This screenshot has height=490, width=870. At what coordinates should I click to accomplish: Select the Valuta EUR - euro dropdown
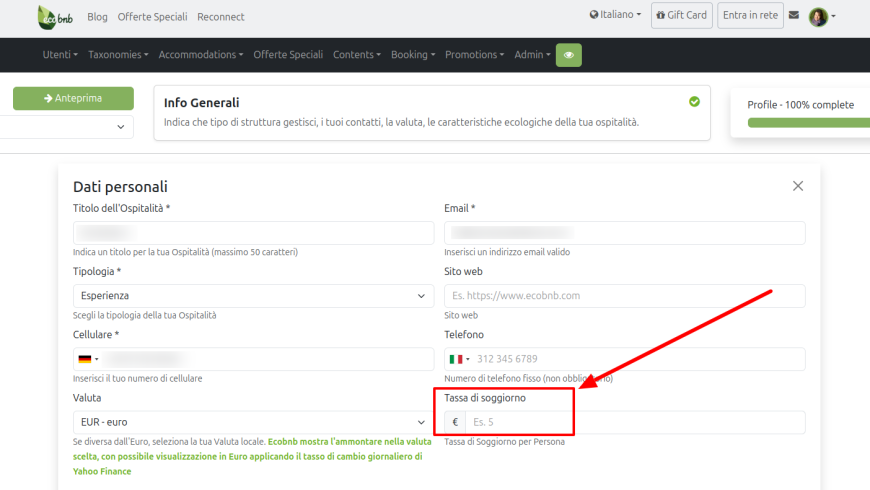click(253, 422)
